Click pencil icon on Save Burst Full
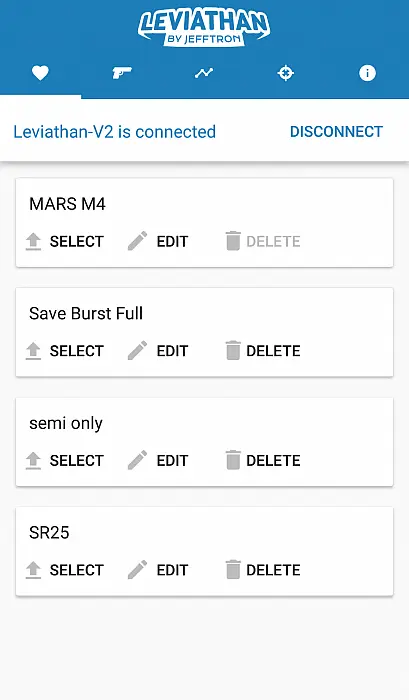The height and width of the screenshot is (700, 409). 138,350
